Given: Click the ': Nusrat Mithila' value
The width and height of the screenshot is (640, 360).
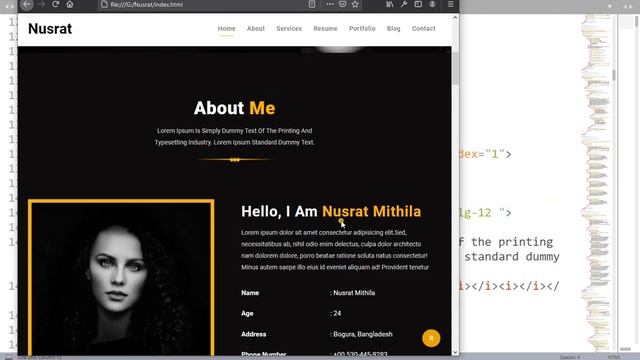Looking at the screenshot, I should point(353,293).
